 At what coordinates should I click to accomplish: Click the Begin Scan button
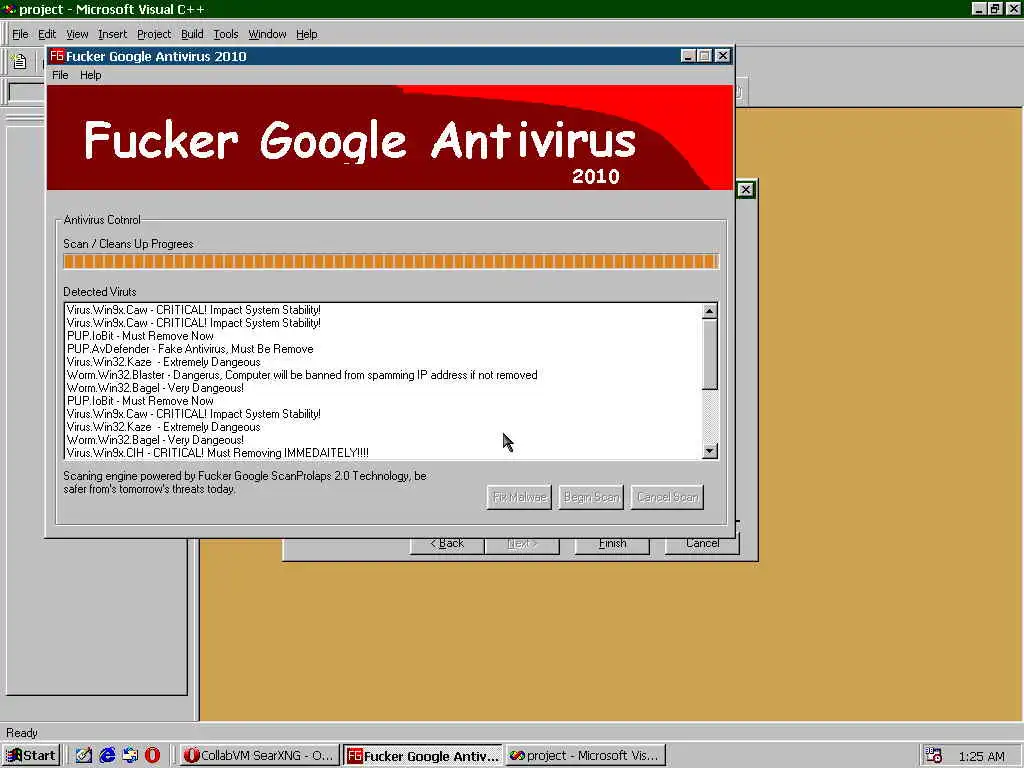591,497
